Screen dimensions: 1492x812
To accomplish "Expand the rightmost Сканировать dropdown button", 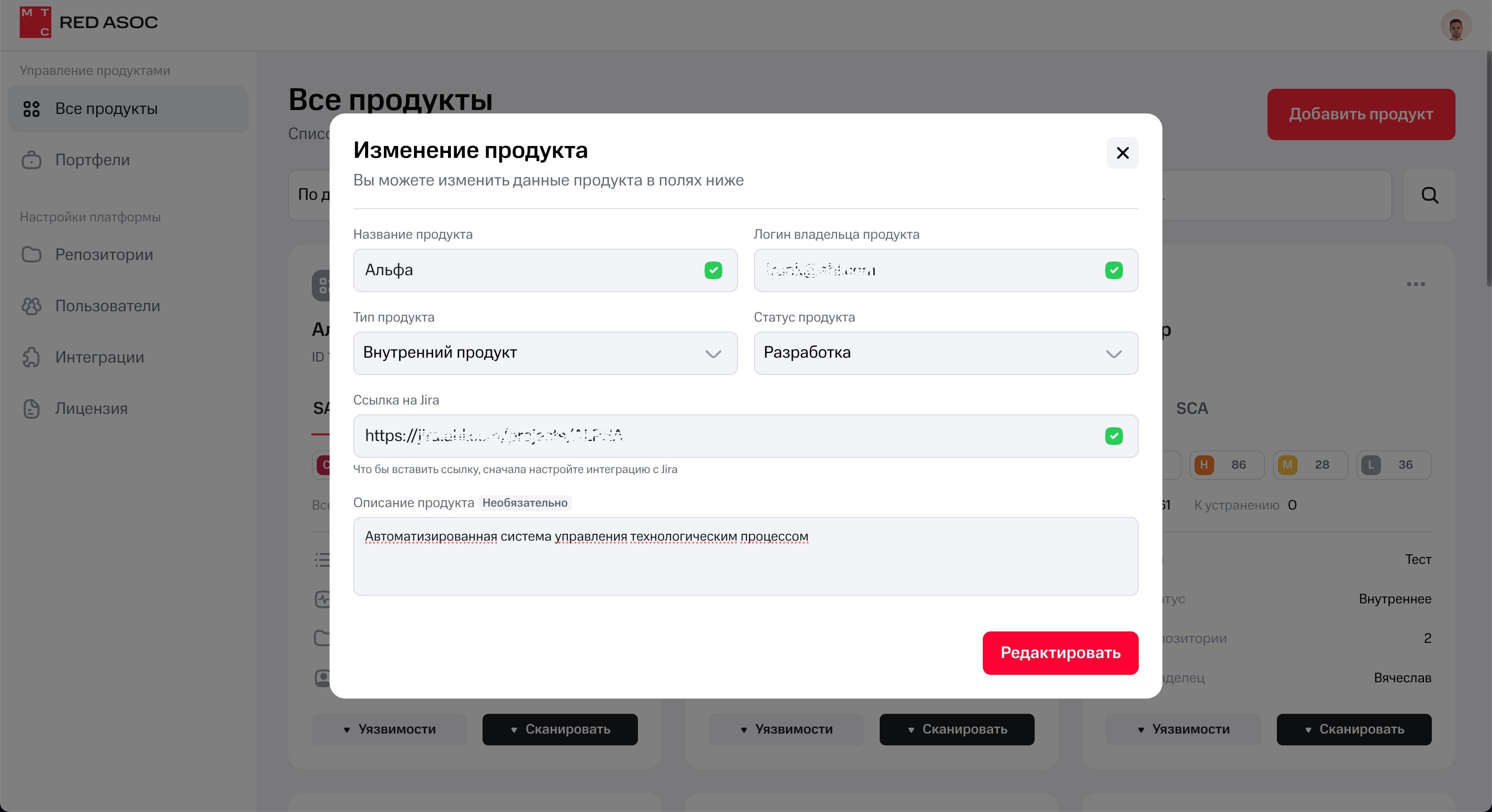I will point(1353,729).
